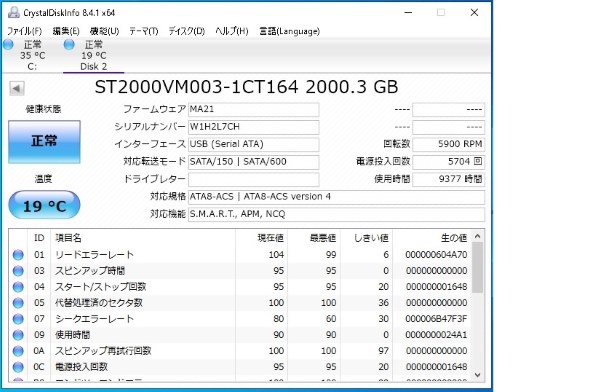Viewport: 596px width, 392px height.
Task: Click the blue status orb for drive C:
Action: pyautogui.click(x=8, y=44)
